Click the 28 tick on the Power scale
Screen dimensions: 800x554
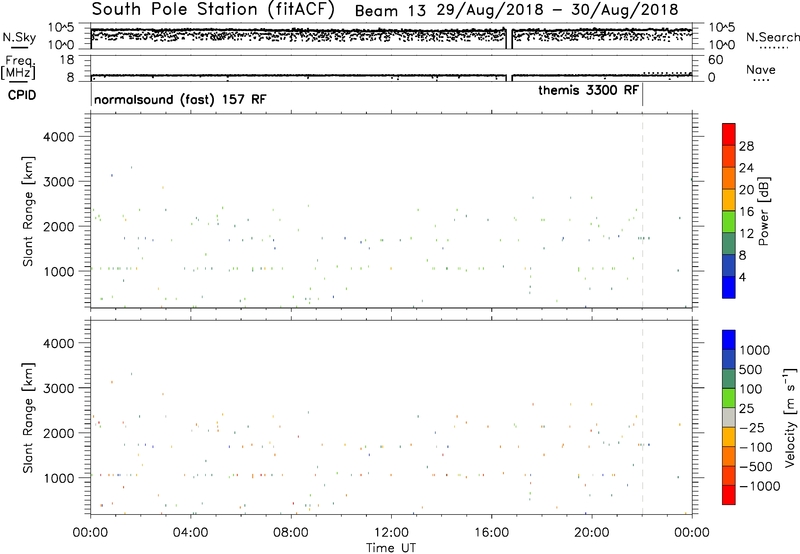[746, 146]
